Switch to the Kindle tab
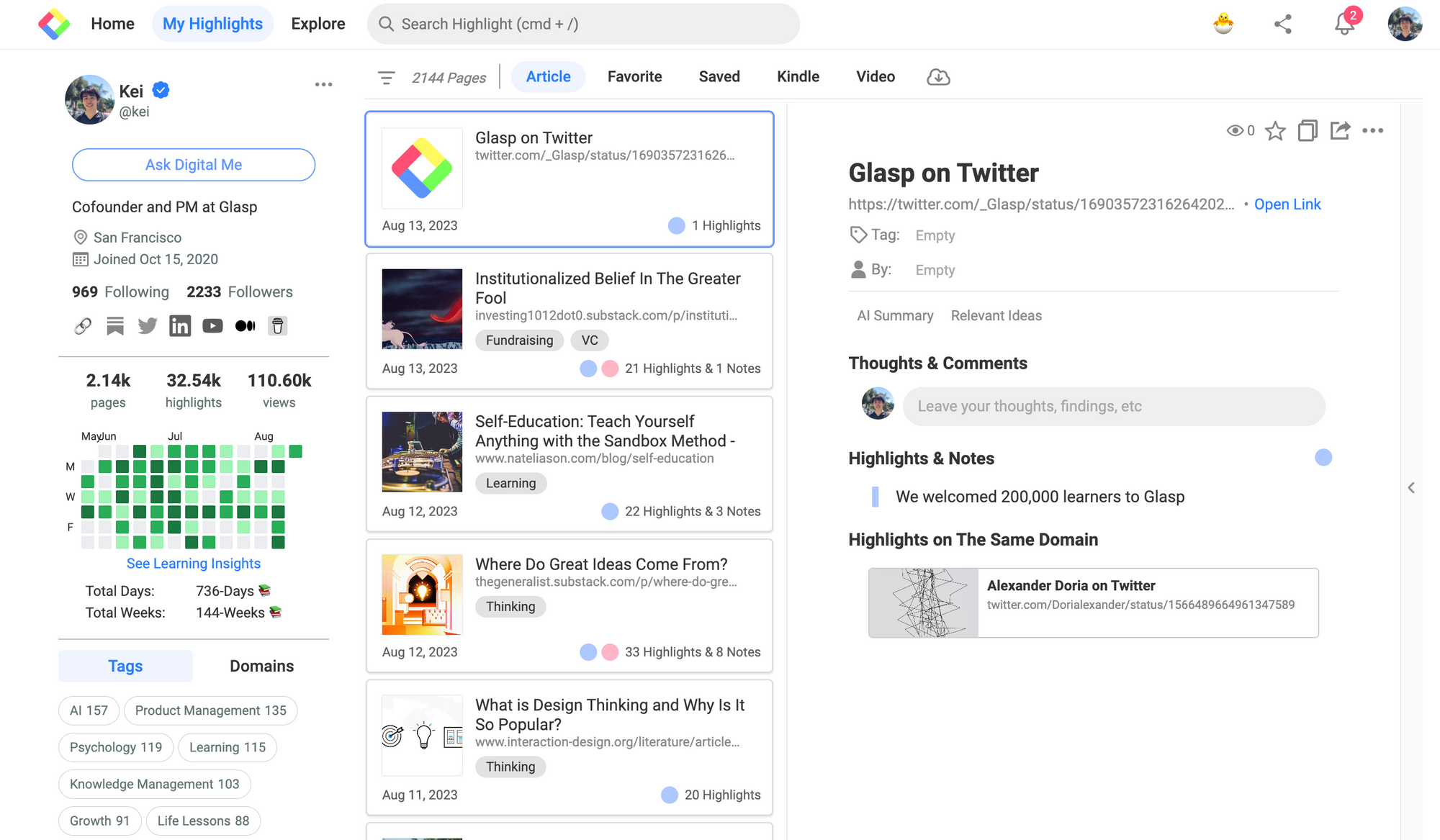The image size is (1440, 840). pos(798,76)
